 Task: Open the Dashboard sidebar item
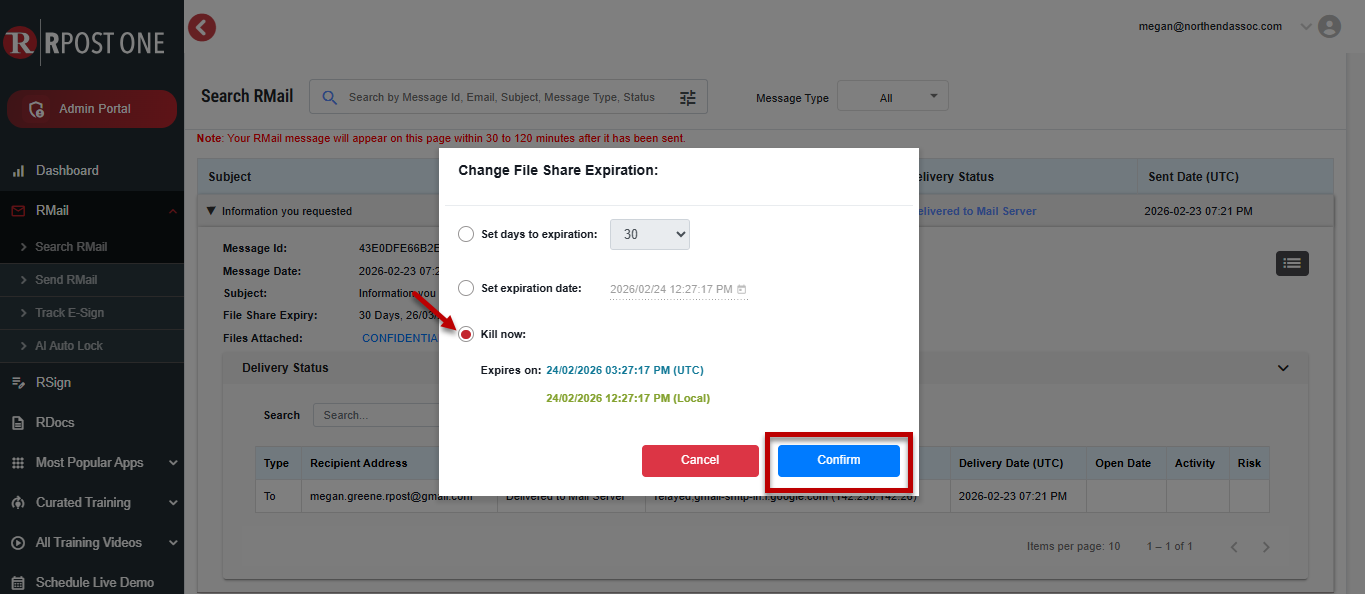click(x=67, y=171)
